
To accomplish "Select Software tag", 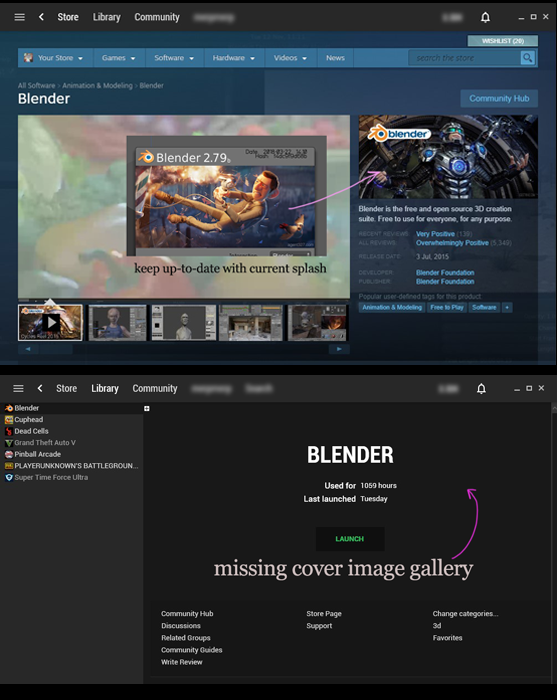I will point(484,307).
